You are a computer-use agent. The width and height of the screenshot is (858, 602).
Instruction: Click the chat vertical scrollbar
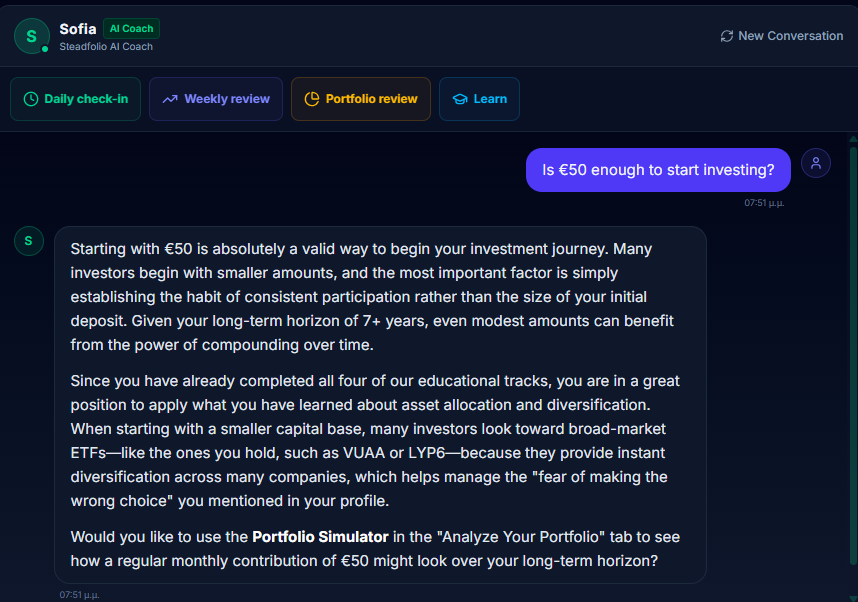click(x=853, y=350)
